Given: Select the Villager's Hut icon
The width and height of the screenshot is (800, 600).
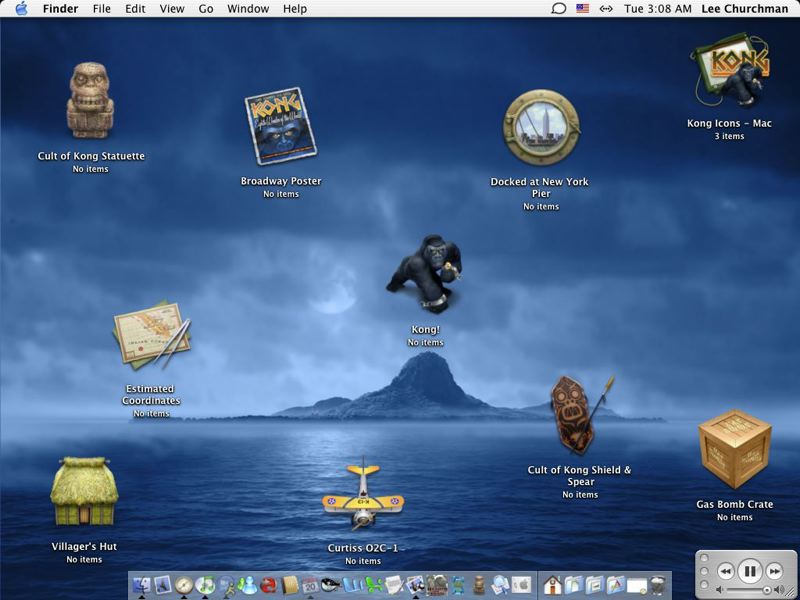Looking at the screenshot, I should pos(84,492).
